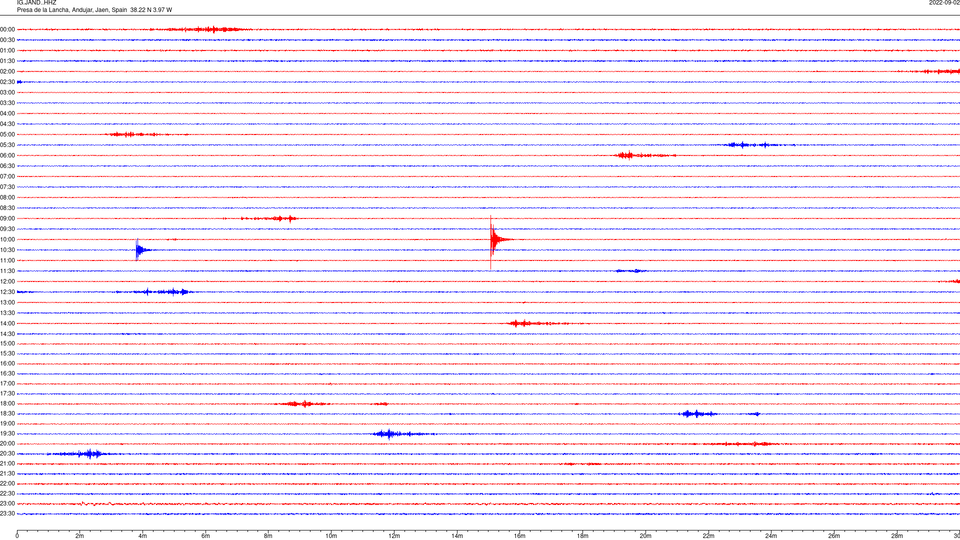Click the long red event on 00:00 trace

point(202,29)
